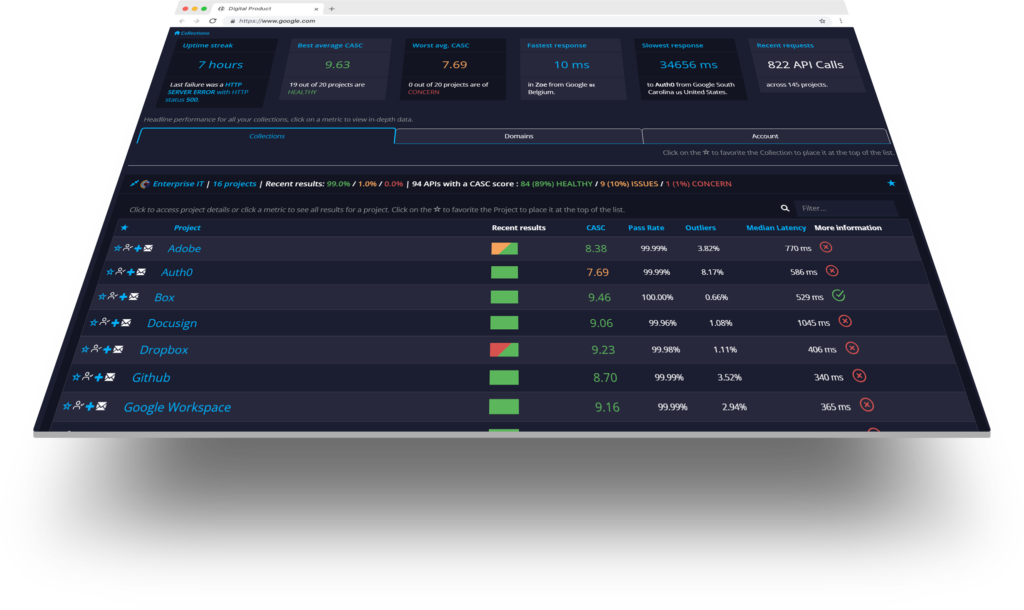Click the star column header beside Project
The width and height of the screenshot is (1024, 610).
[124, 227]
